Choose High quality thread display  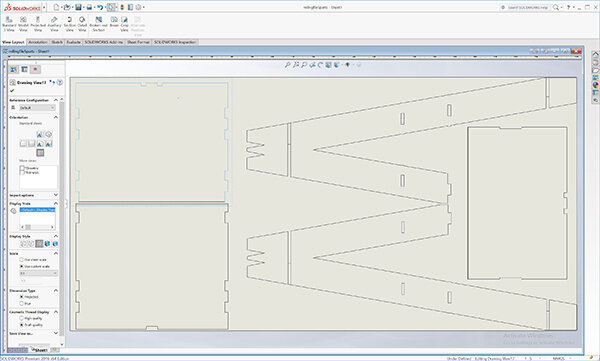(22, 318)
